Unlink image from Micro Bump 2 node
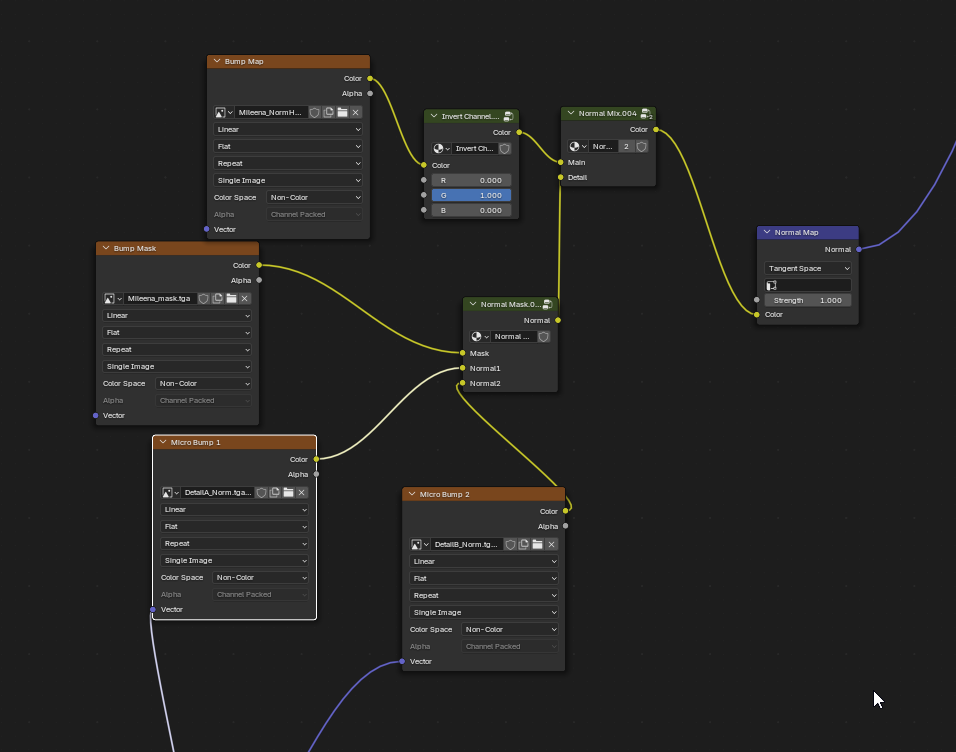This screenshot has width=956, height=752. 551,544
